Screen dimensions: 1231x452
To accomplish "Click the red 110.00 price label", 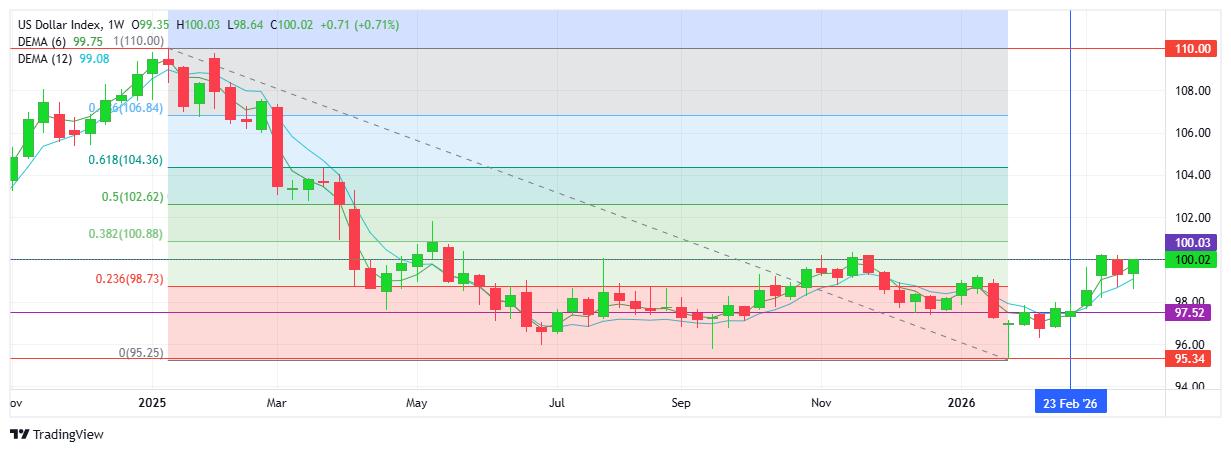I will tap(1193, 48).
